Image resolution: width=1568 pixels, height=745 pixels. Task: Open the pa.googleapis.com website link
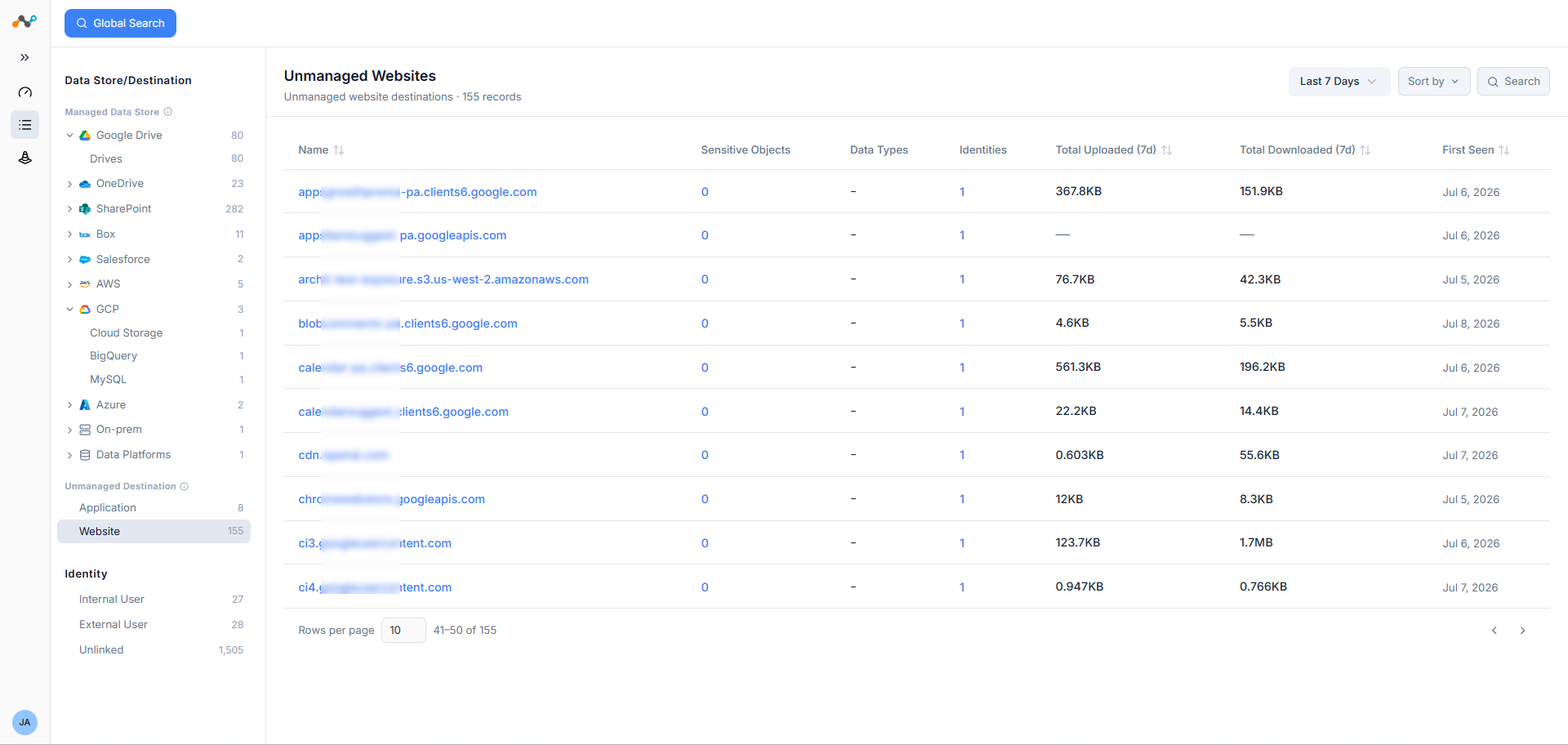click(403, 235)
